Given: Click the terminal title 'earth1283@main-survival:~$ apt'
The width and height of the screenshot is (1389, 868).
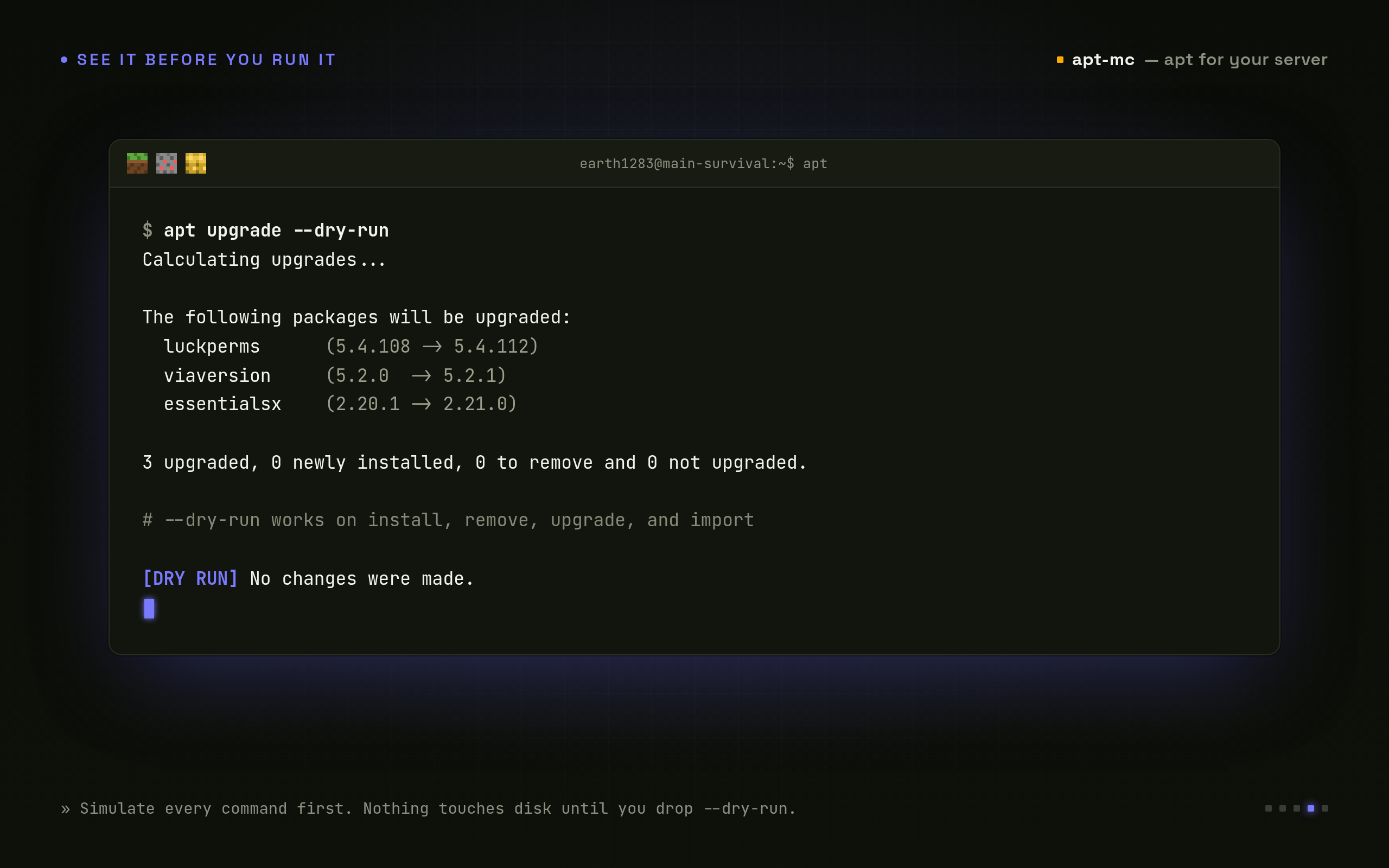Looking at the screenshot, I should coord(703,164).
